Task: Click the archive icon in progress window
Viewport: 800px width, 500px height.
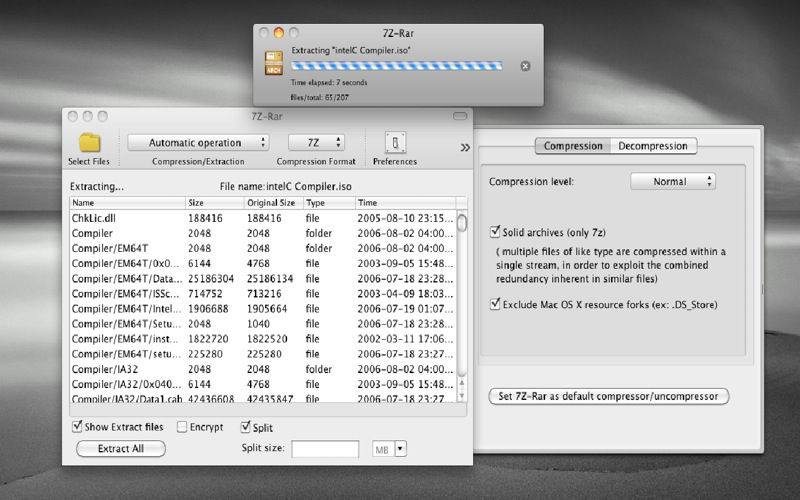Action: (x=274, y=63)
